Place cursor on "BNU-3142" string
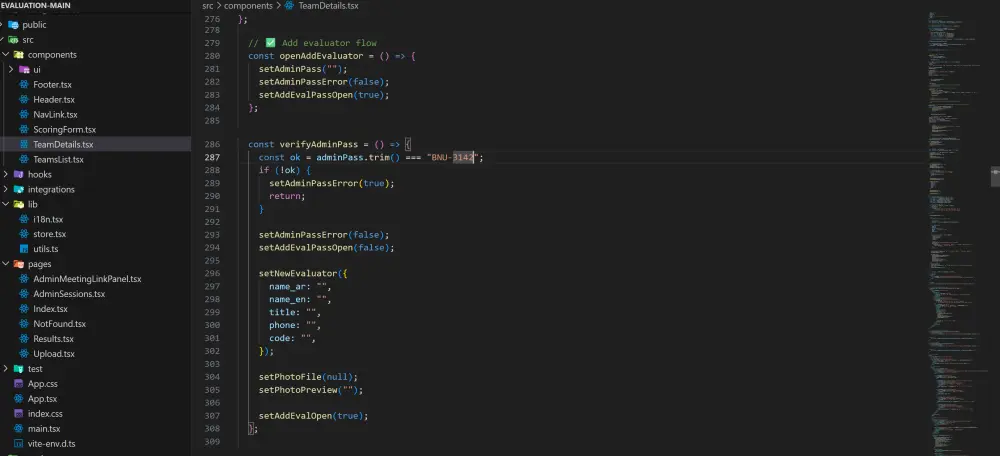Viewport: 1000px width, 456px height. pos(455,158)
